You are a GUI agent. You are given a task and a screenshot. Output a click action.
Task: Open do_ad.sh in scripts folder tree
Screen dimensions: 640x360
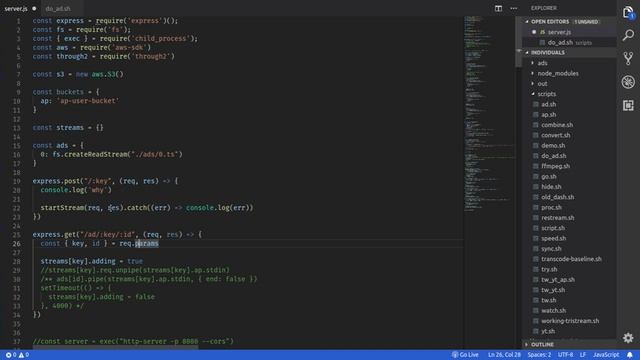tap(553, 156)
